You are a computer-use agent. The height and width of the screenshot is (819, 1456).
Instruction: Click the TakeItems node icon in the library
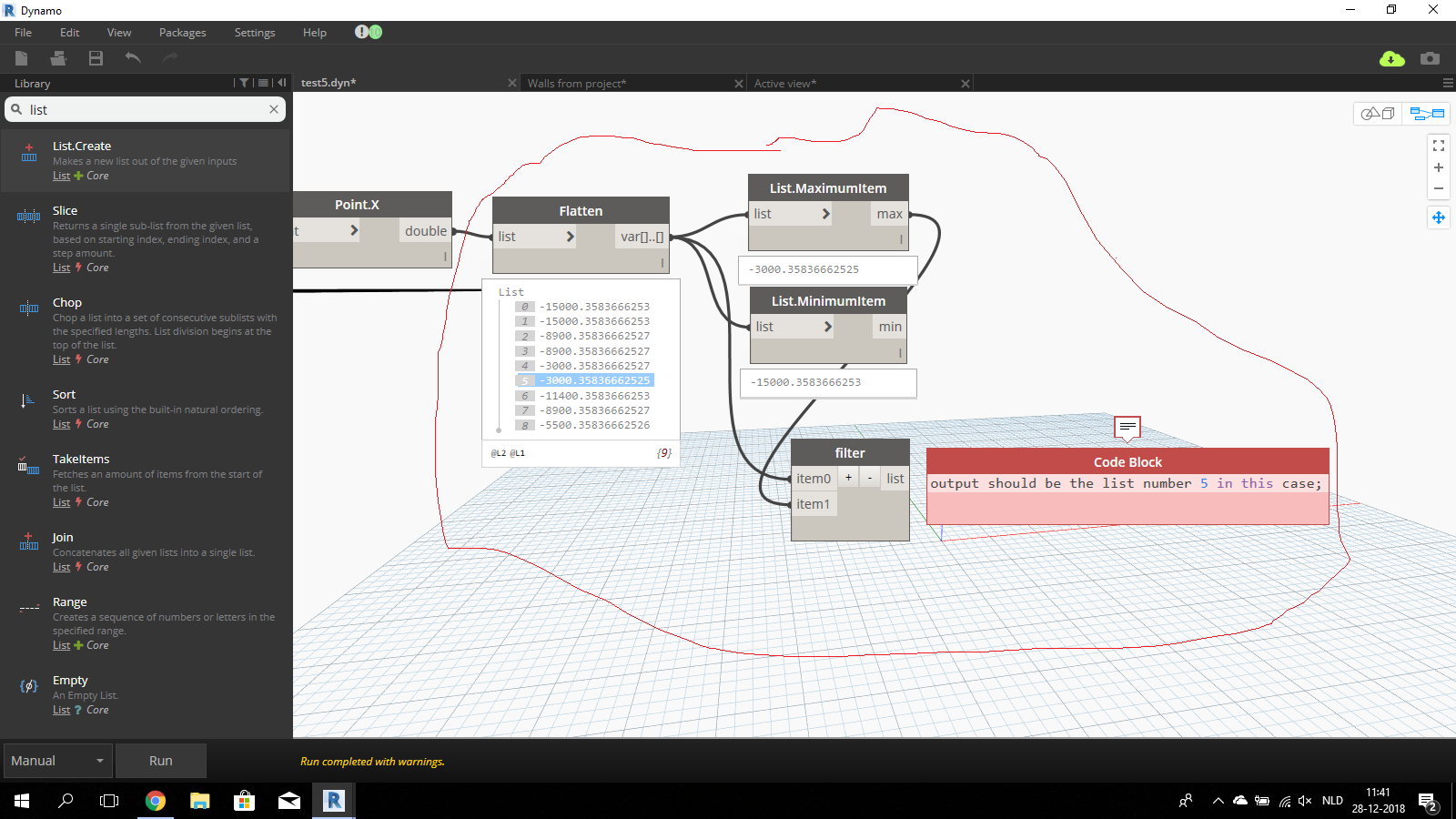click(28, 466)
